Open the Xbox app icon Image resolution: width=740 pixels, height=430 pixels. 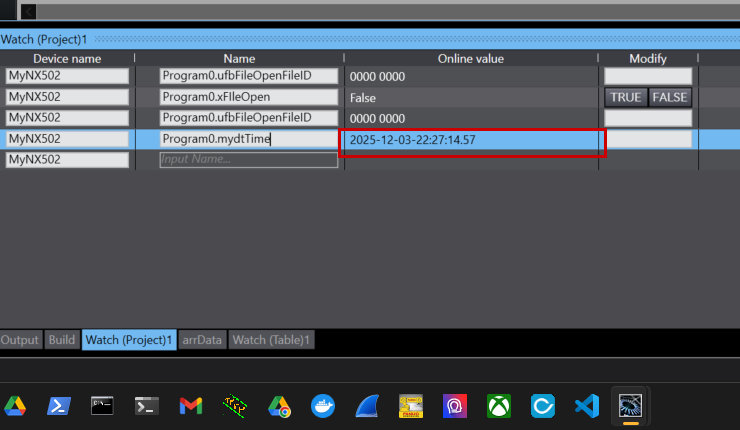pyautogui.click(x=499, y=406)
